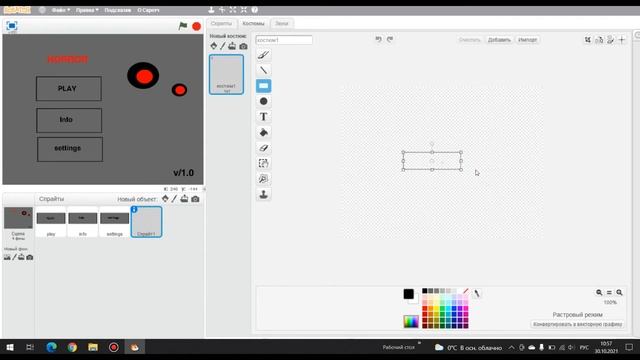
Task: Choose new sprite from library icon
Action: pyautogui.click(x=165, y=199)
